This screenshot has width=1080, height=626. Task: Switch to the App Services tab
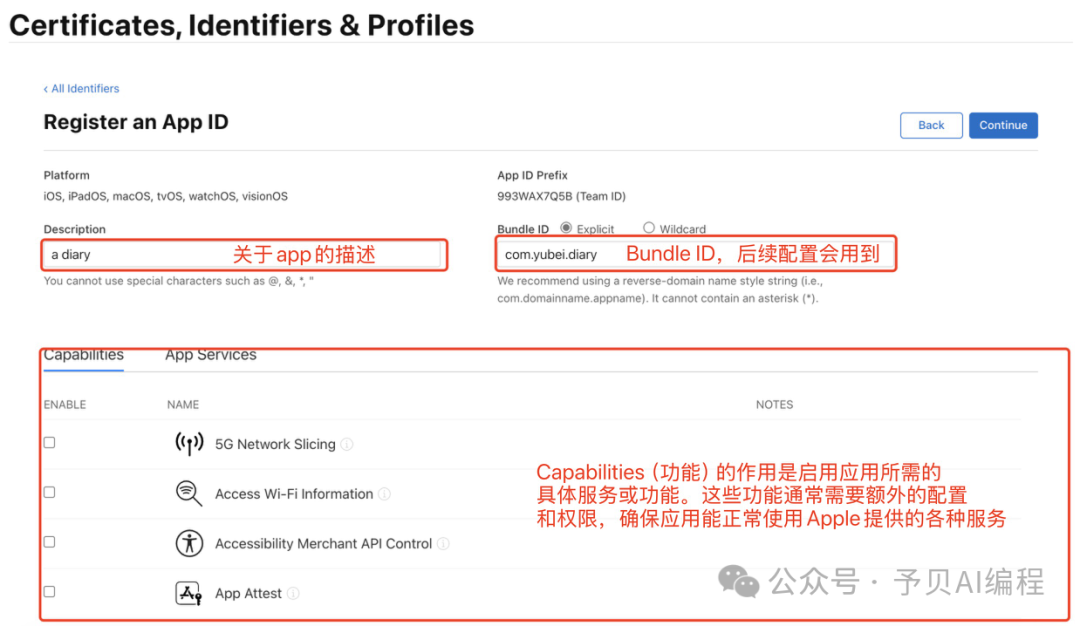click(211, 355)
